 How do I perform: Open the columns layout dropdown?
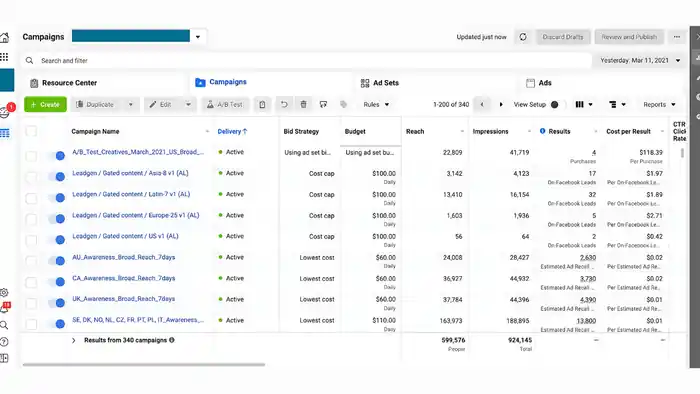click(584, 104)
